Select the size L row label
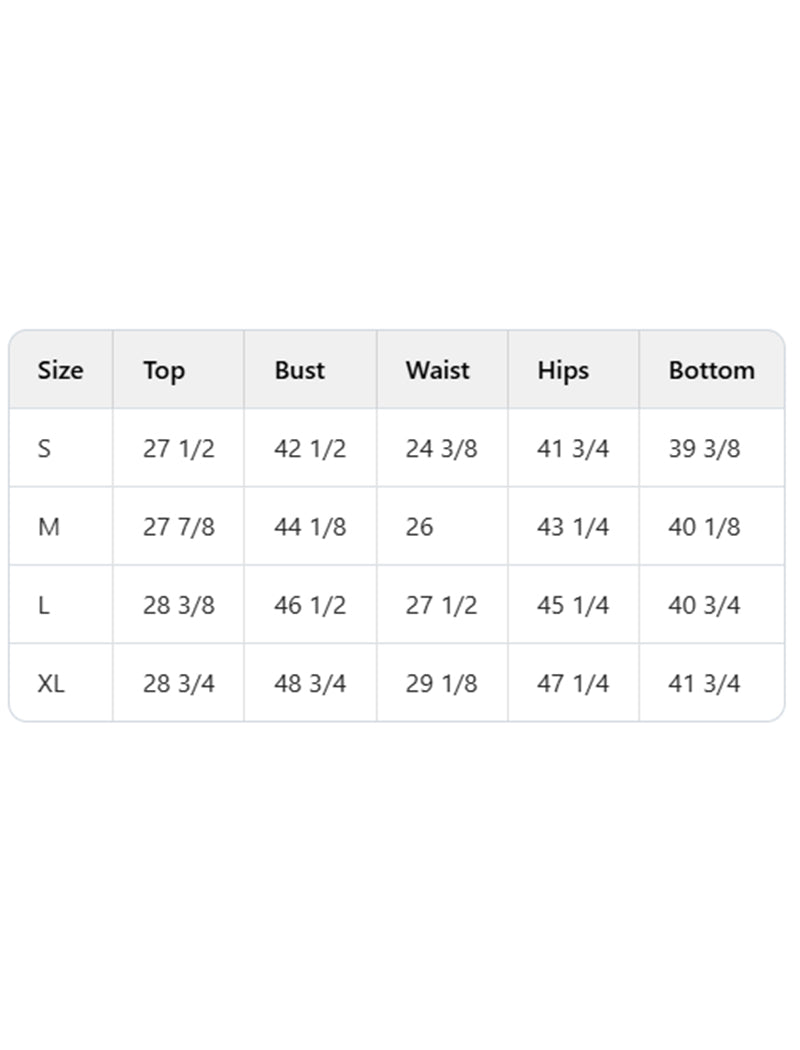 44,605
